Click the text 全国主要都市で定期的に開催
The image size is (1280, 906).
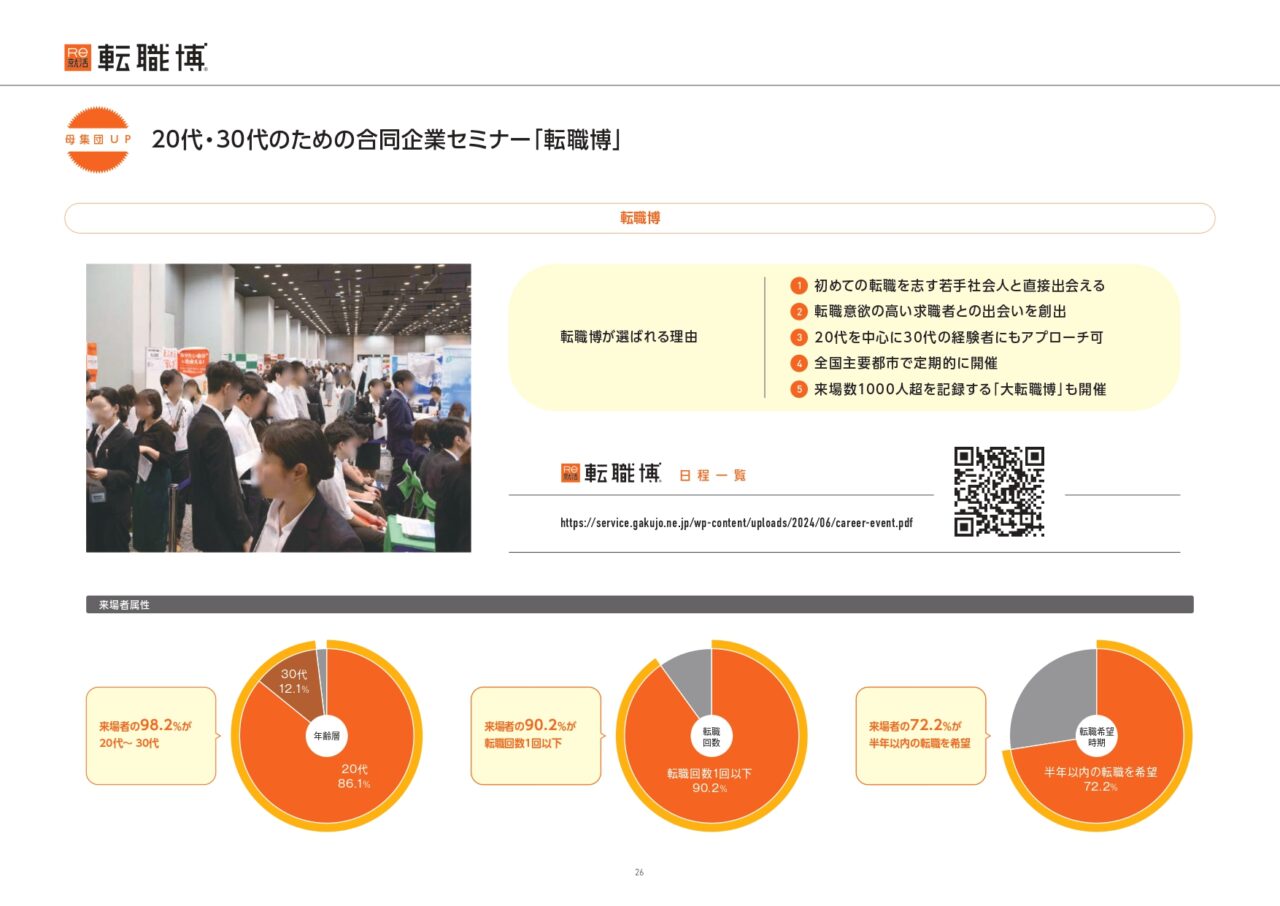tap(906, 364)
